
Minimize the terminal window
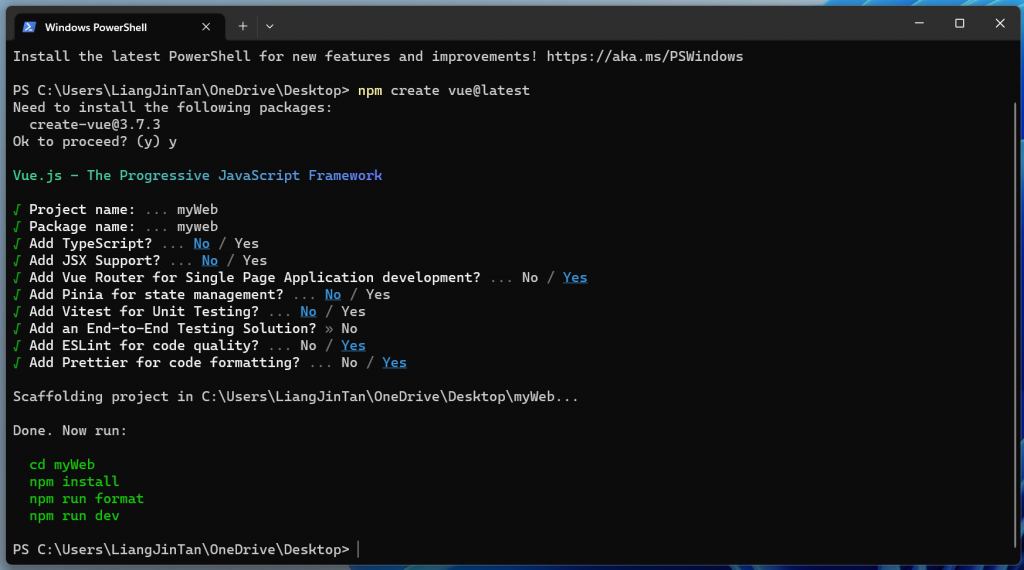[919, 24]
